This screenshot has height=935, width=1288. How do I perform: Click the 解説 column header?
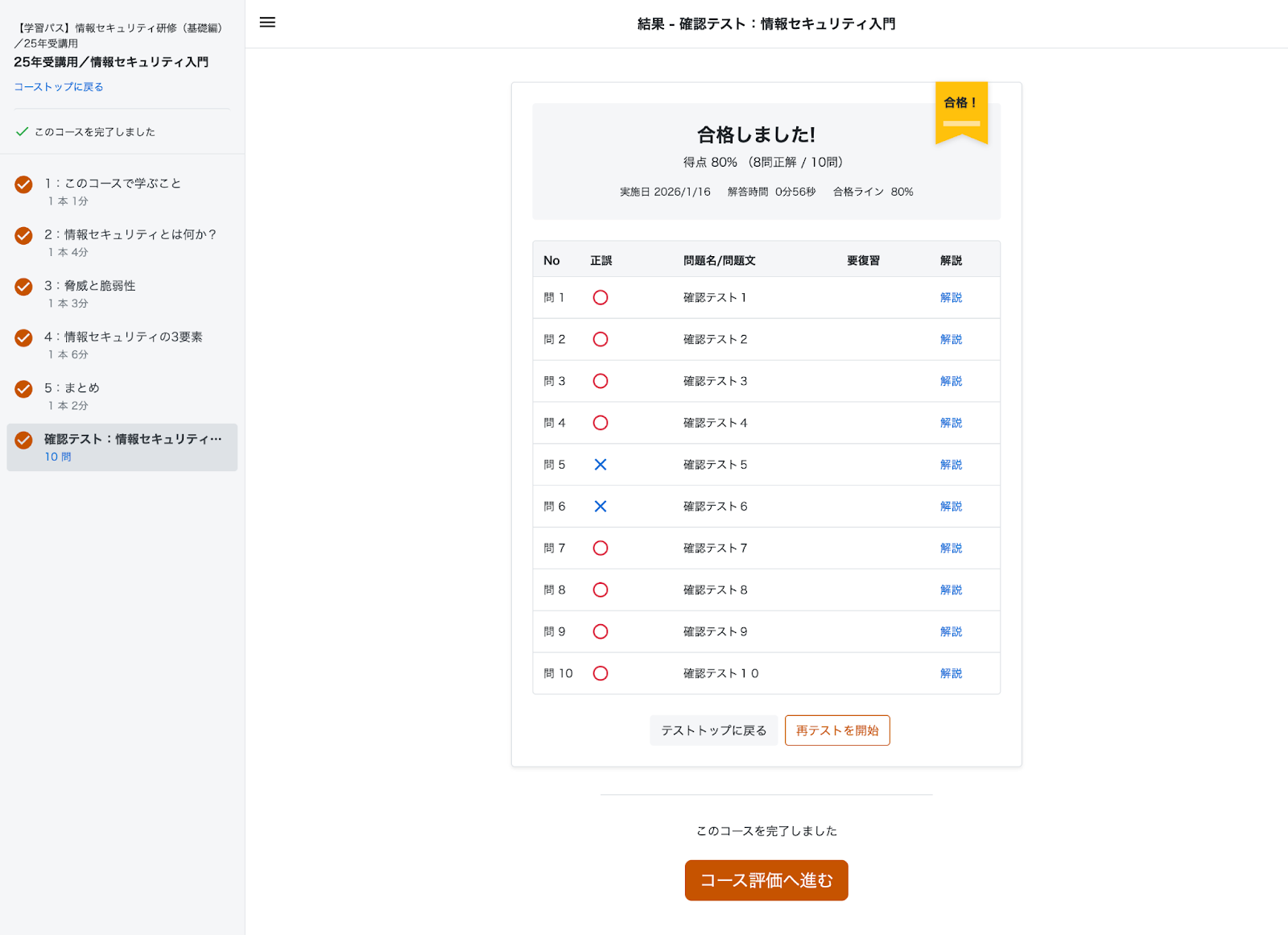click(952, 261)
